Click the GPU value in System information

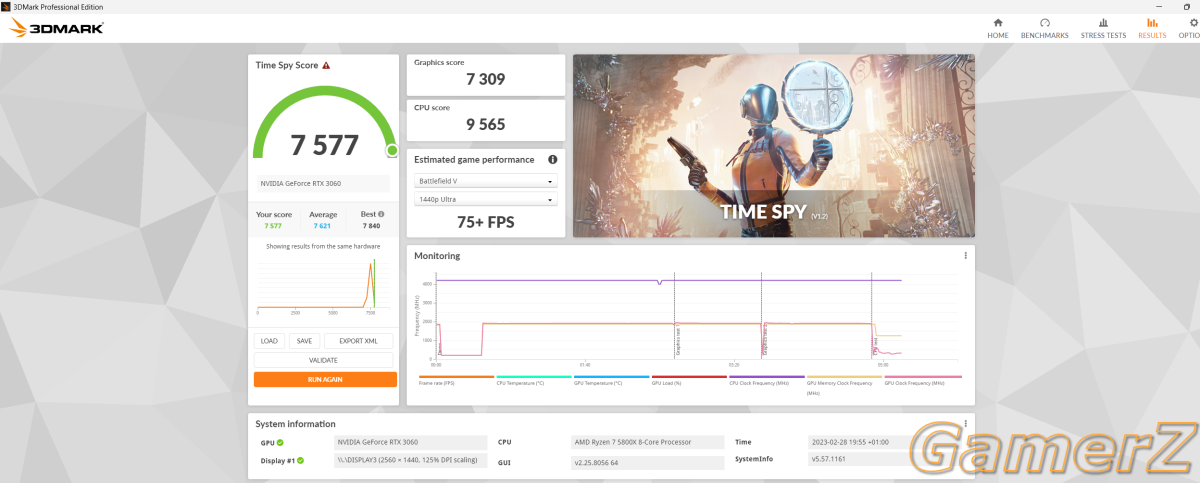pos(409,442)
